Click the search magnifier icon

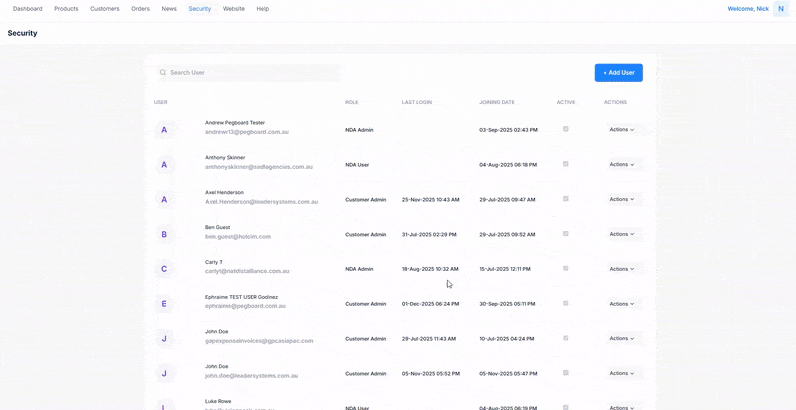pos(163,73)
